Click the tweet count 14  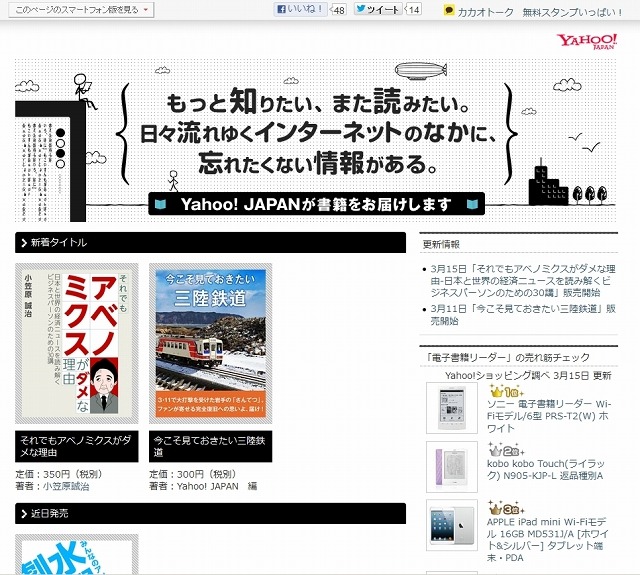[x=413, y=9]
